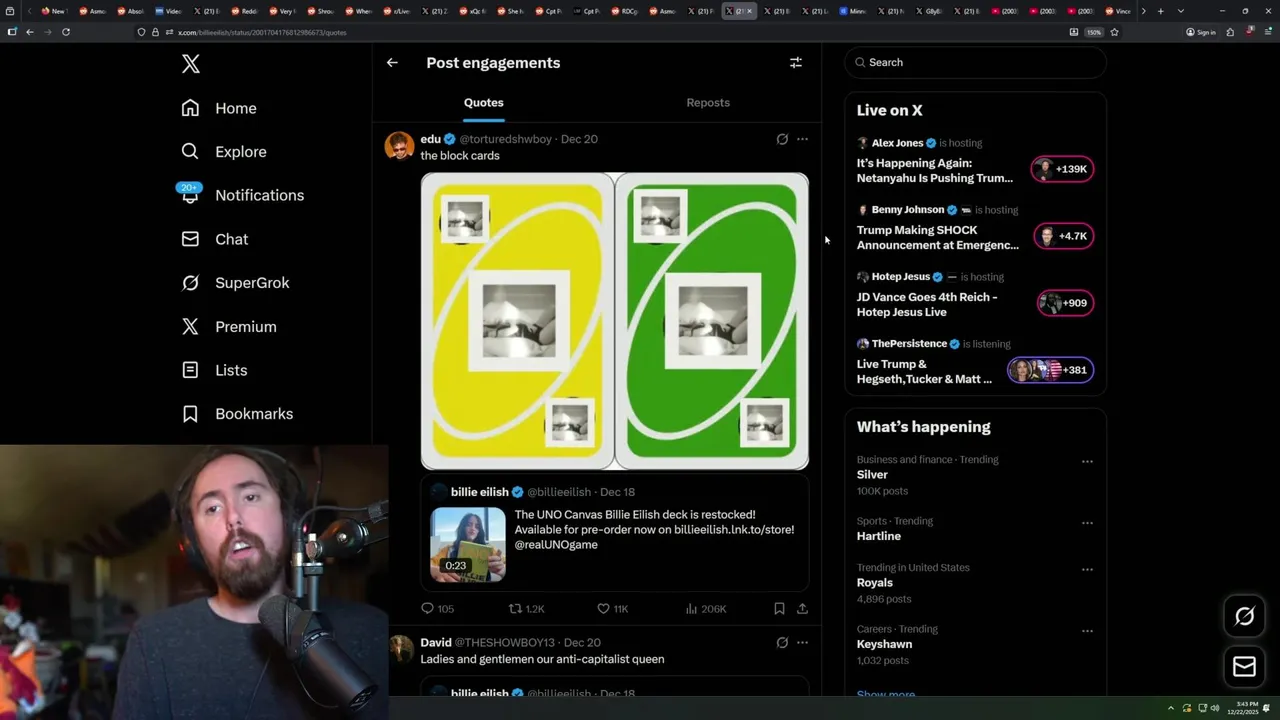1280x720 pixels.
Task: Bookmark edu's post
Action: (x=779, y=608)
